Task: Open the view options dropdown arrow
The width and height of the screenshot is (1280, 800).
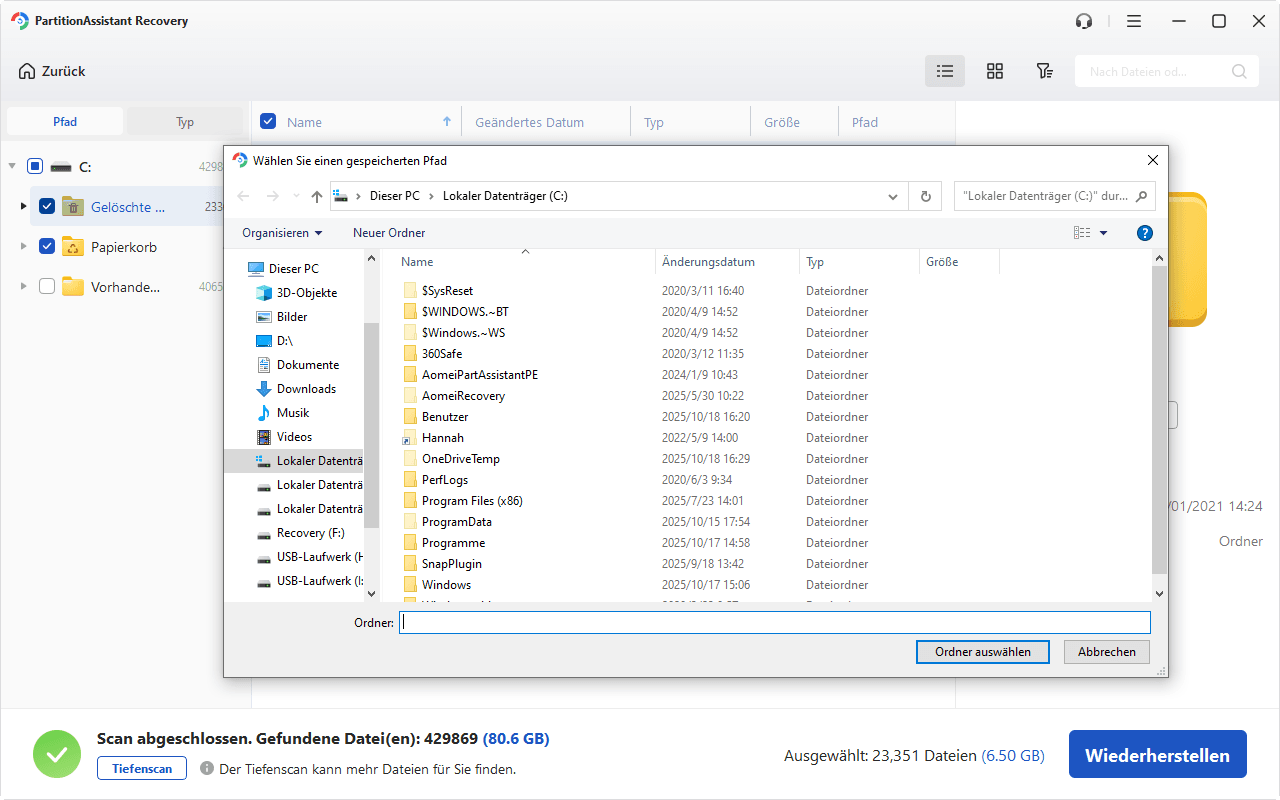Action: click(x=1104, y=233)
